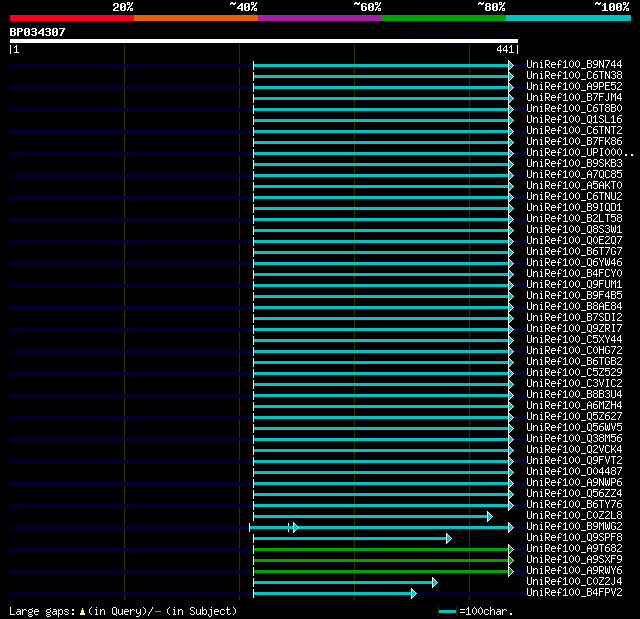Image resolution: width=640 pixels, height=619 pixels.
Task: Click the Q9SPF8 alignment end arrowhead
Action: point(449,539)
